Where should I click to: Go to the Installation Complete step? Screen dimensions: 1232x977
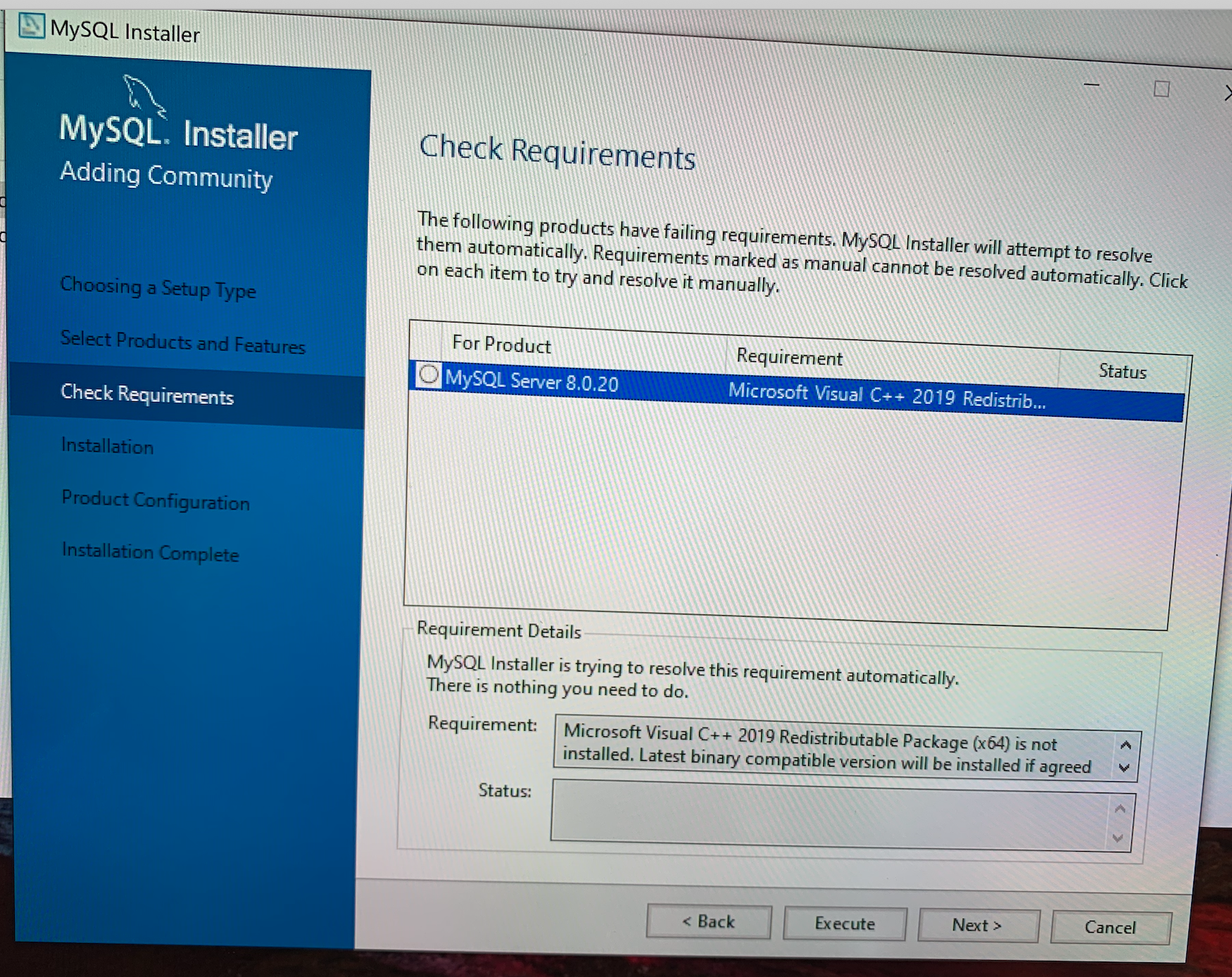pos(151,553)
